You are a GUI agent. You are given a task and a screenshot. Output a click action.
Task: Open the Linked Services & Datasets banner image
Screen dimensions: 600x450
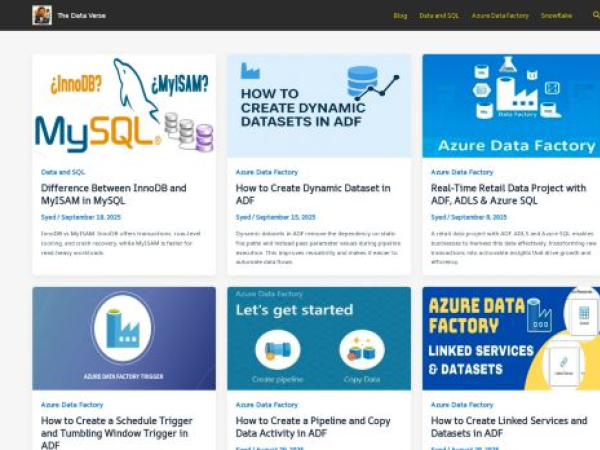(510, 338)
